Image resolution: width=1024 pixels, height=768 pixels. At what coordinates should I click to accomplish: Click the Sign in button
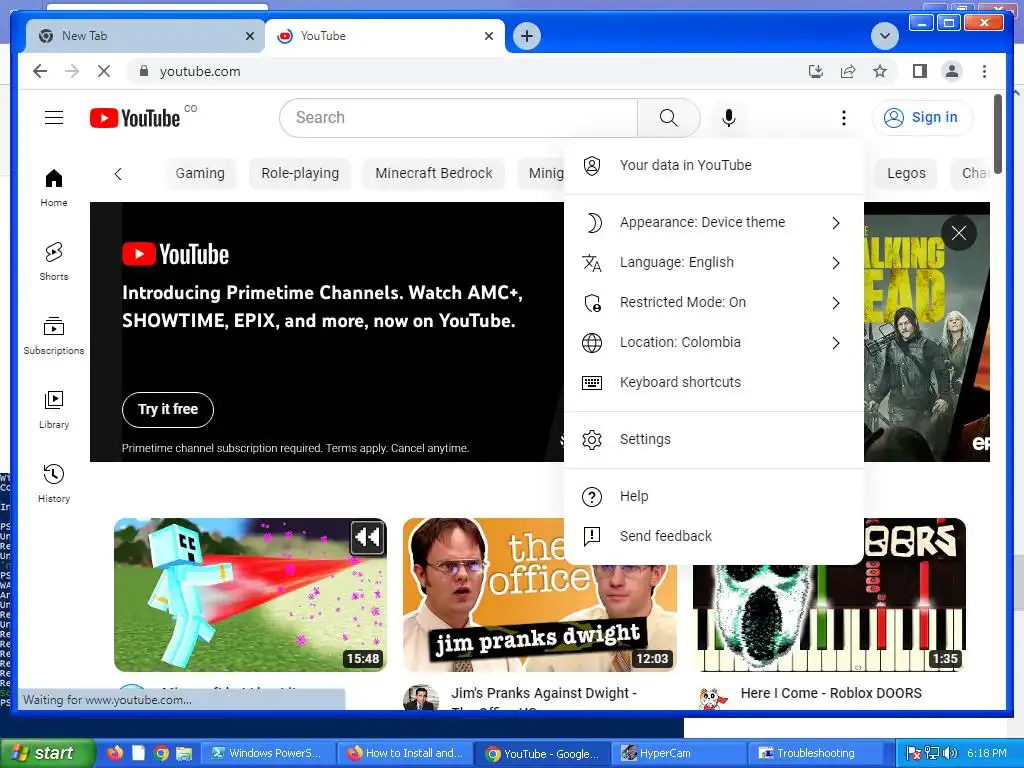click(x=921, y=118)
